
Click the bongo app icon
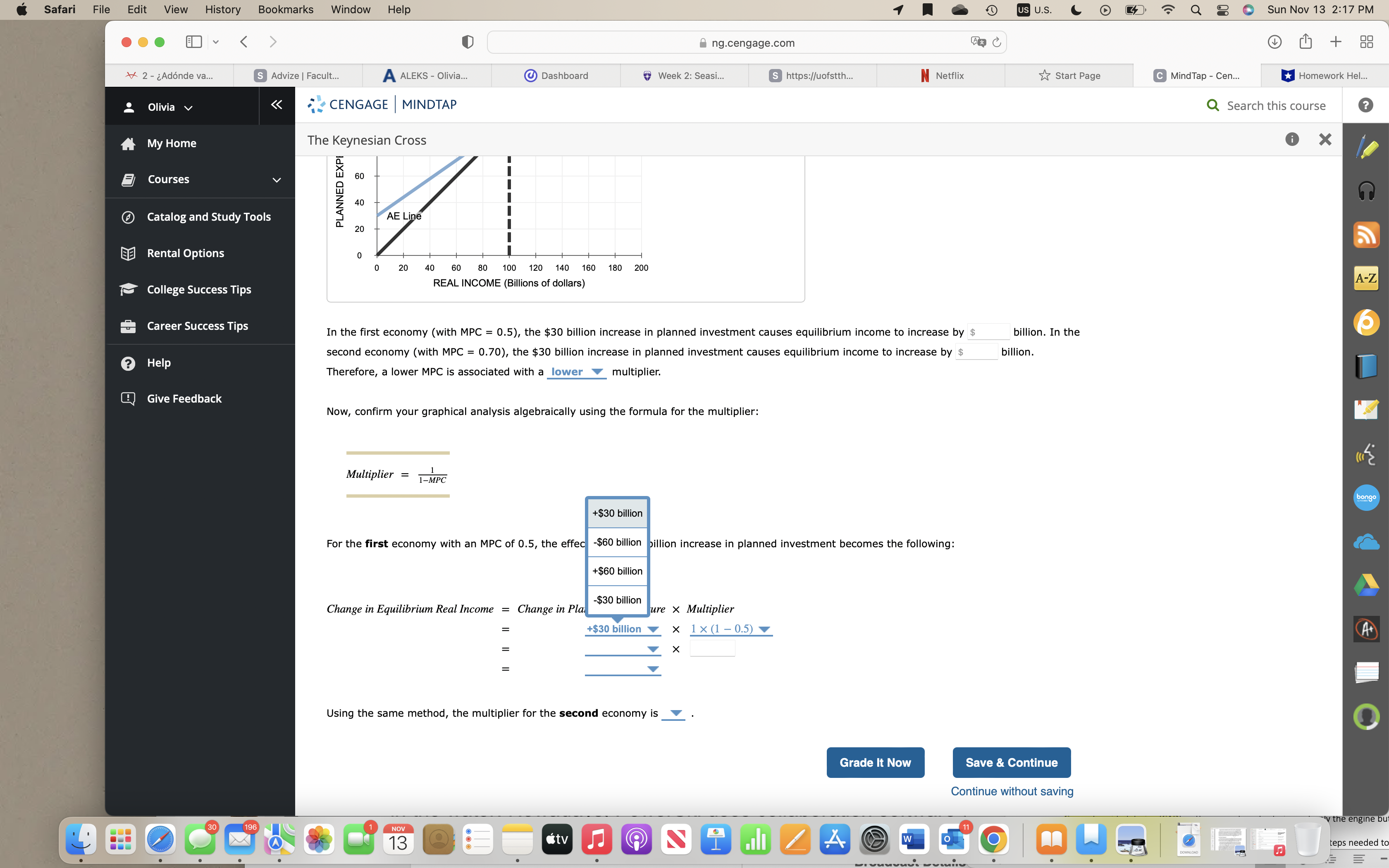1366,497
